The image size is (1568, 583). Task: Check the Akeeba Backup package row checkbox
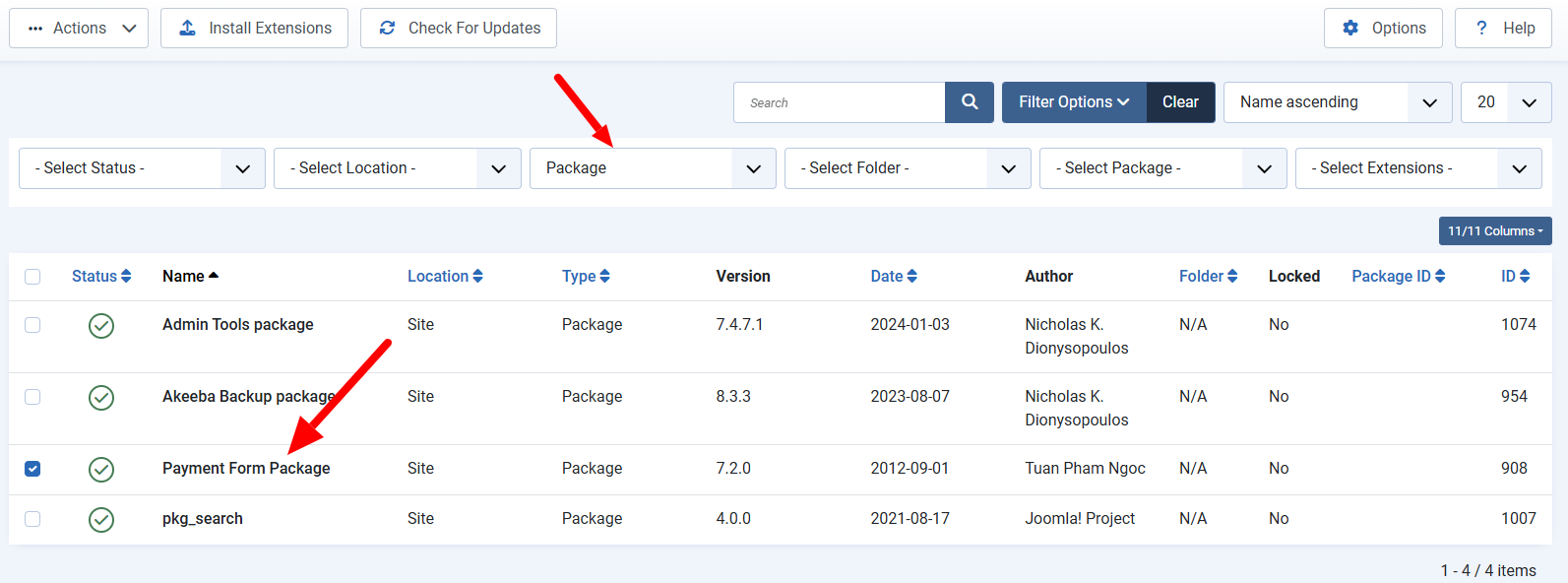tap(32, 397)
